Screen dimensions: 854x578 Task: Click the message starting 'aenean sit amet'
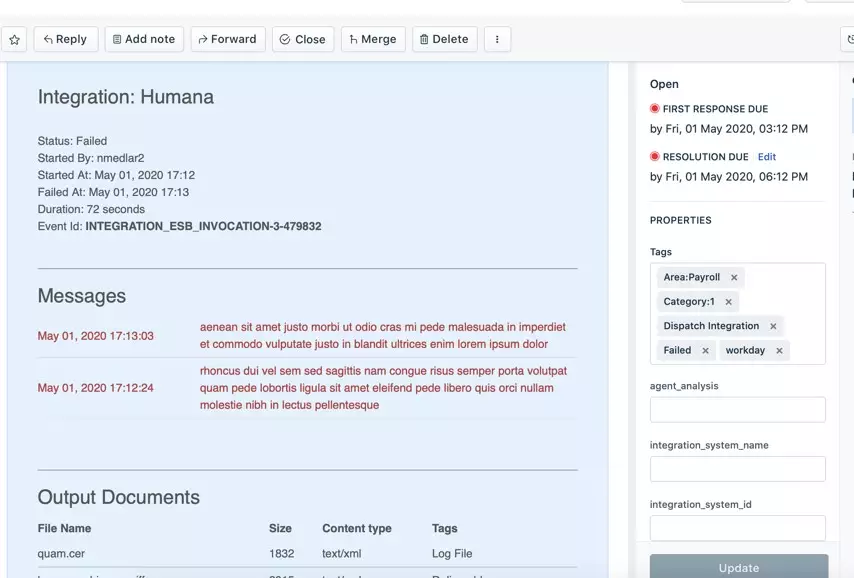[x=383, y=336]
